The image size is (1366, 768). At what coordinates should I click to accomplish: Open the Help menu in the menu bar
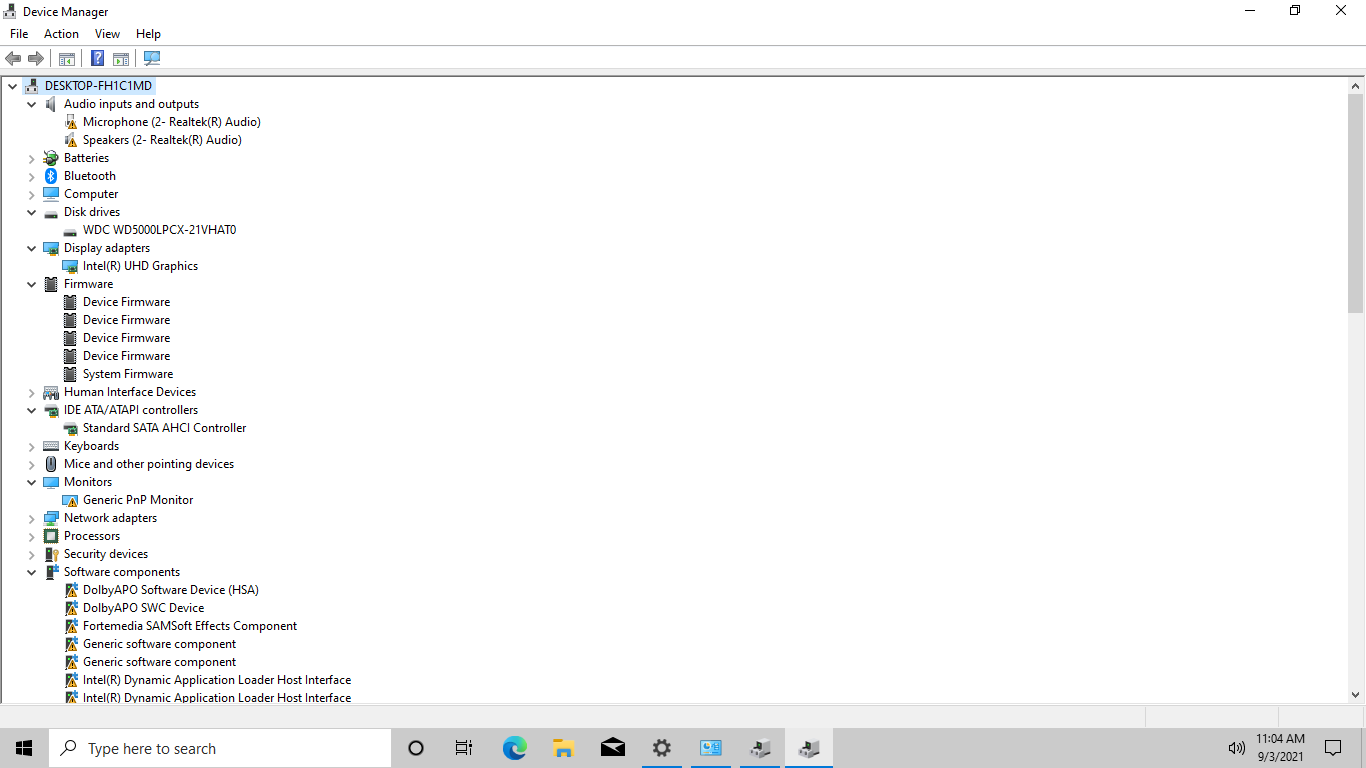(148, 34)
